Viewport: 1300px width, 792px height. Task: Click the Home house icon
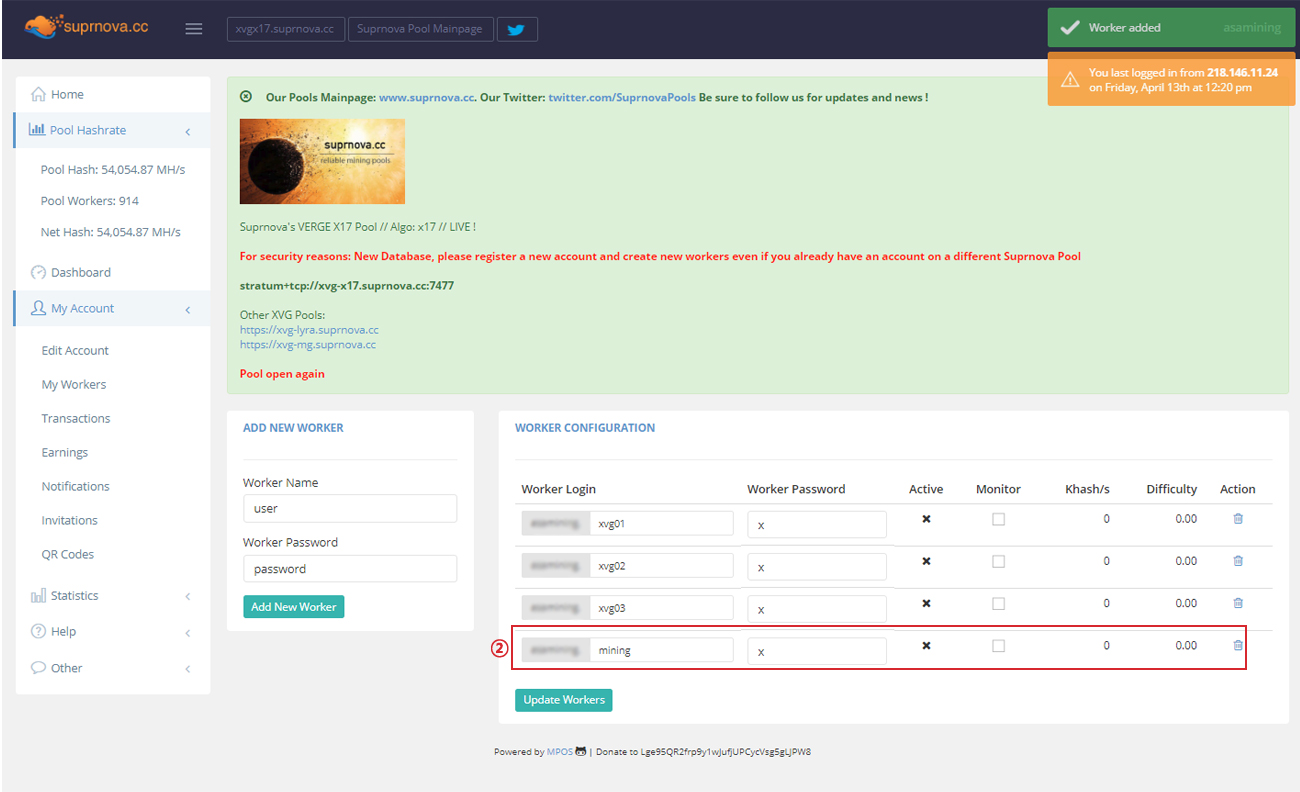click(x=39, y=94)
